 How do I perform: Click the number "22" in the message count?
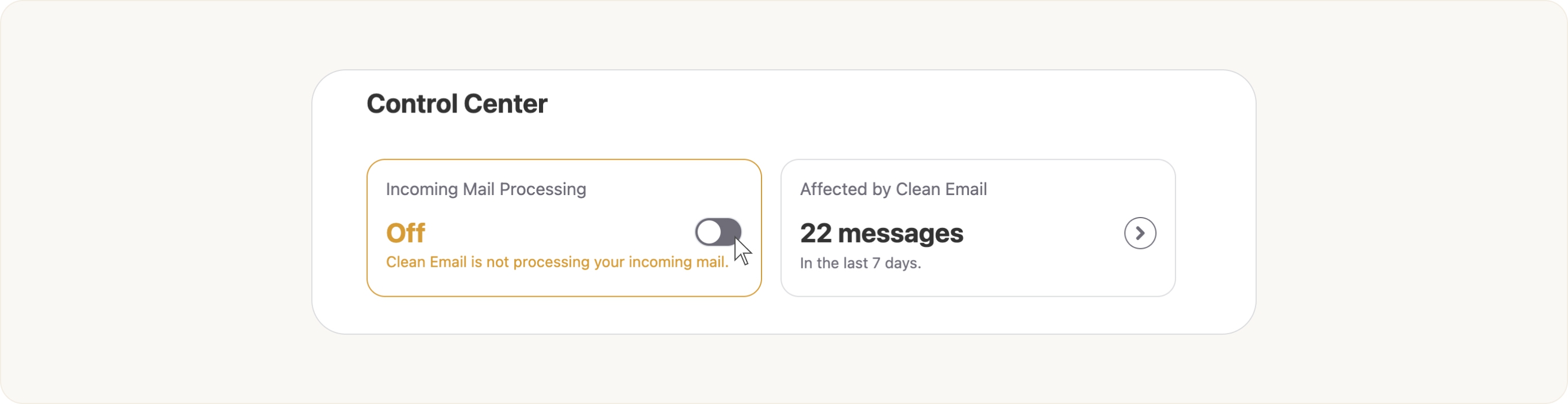tap(816, 233)
